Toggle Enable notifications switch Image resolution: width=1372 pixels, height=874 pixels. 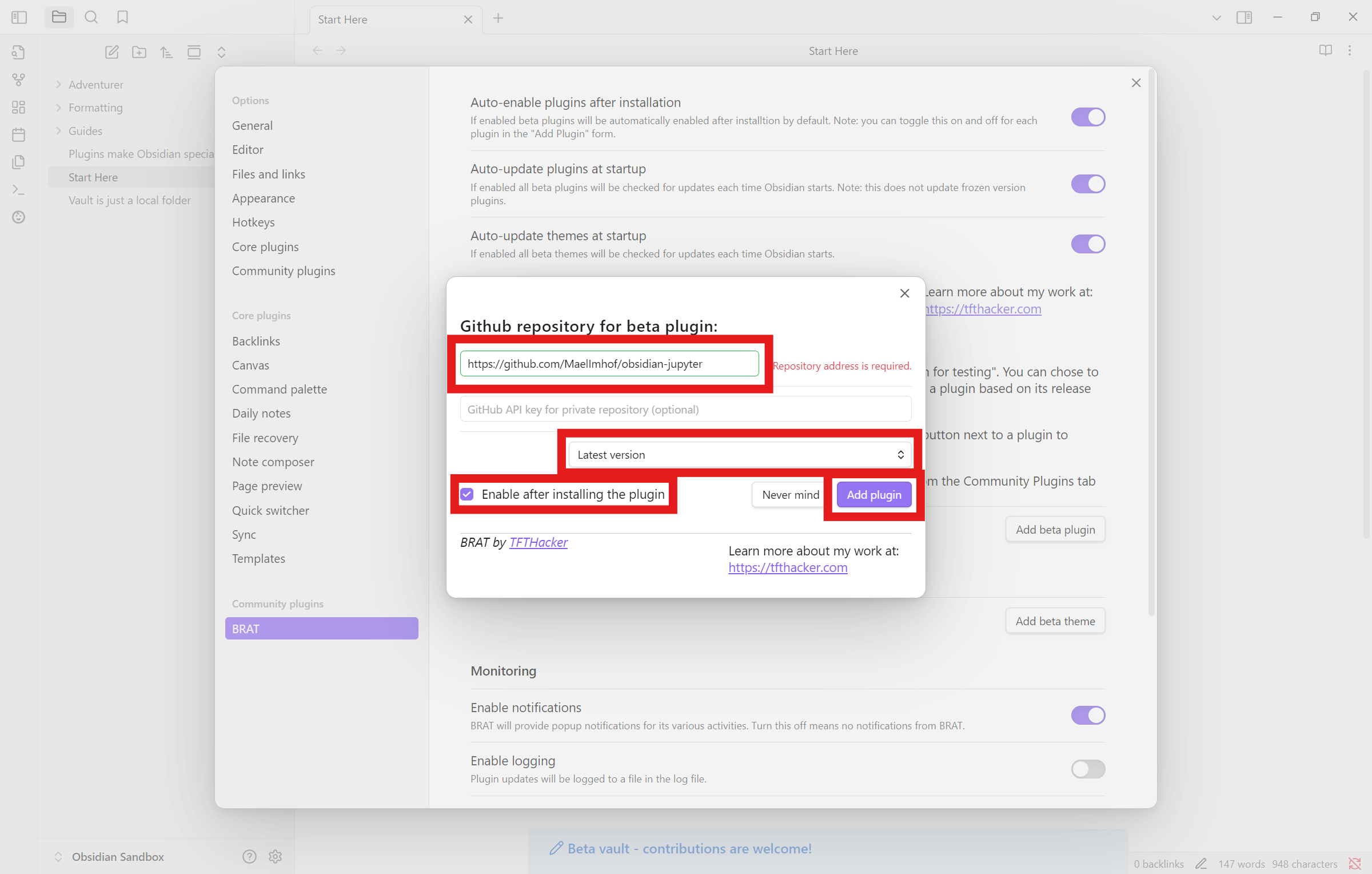coord(1088,715)
